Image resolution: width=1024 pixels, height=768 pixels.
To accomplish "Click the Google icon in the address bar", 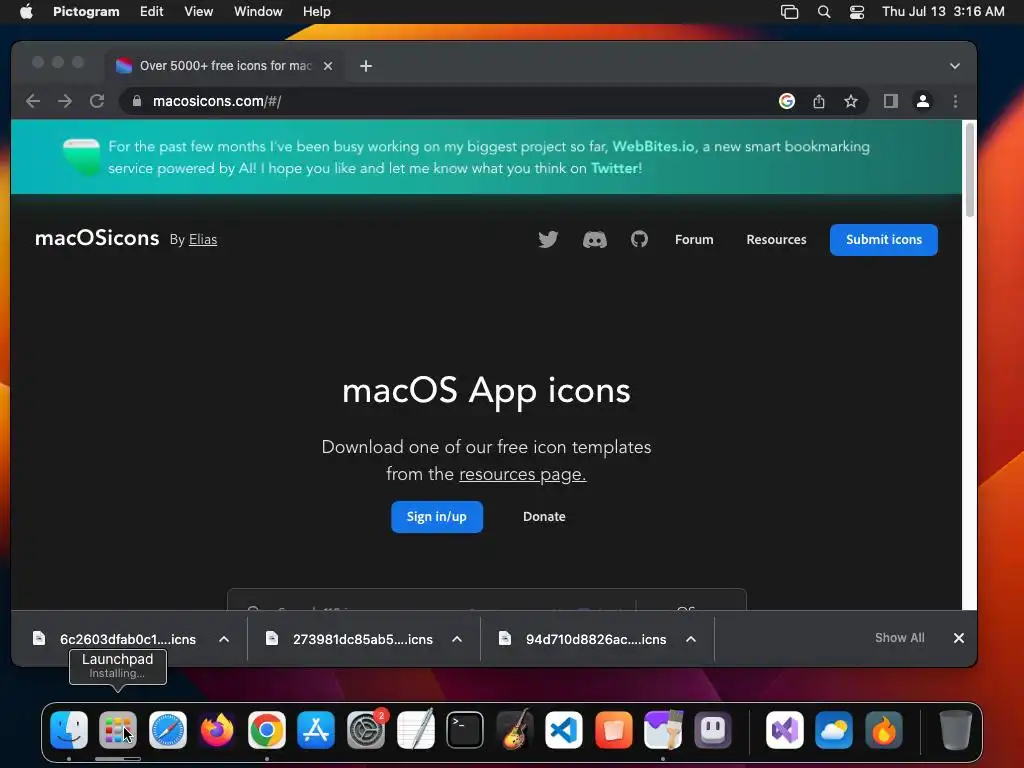I will [787, 101].
